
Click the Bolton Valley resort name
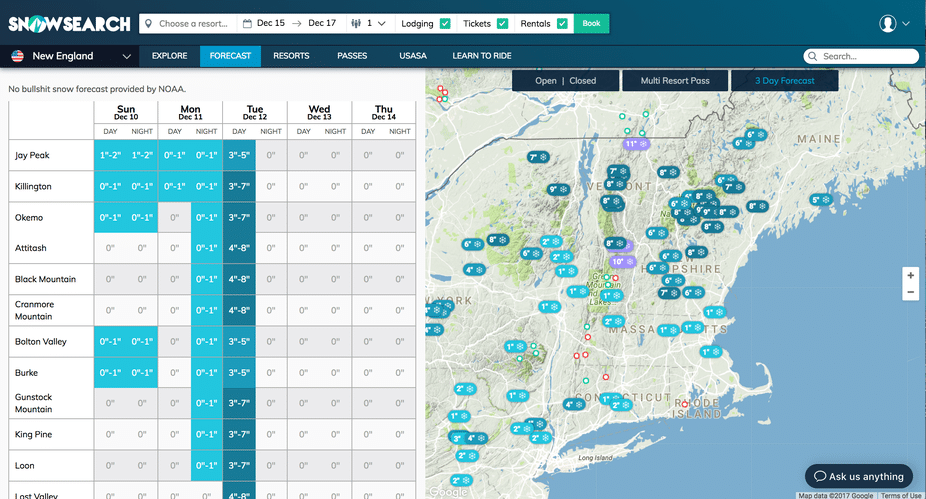pyautogui.click(x=41, y=341)
